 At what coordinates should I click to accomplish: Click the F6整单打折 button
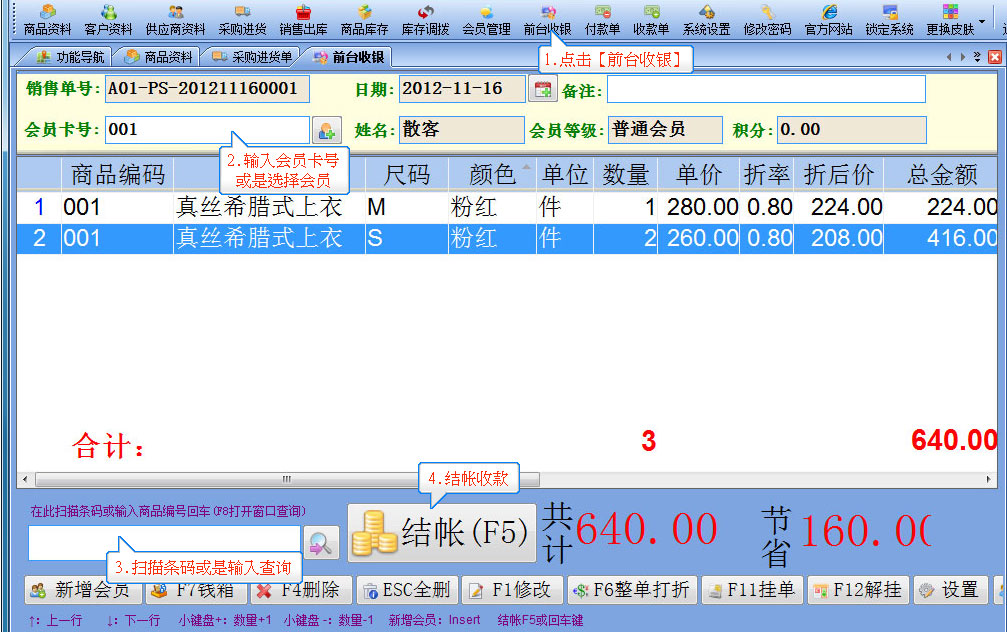[631, 590]
